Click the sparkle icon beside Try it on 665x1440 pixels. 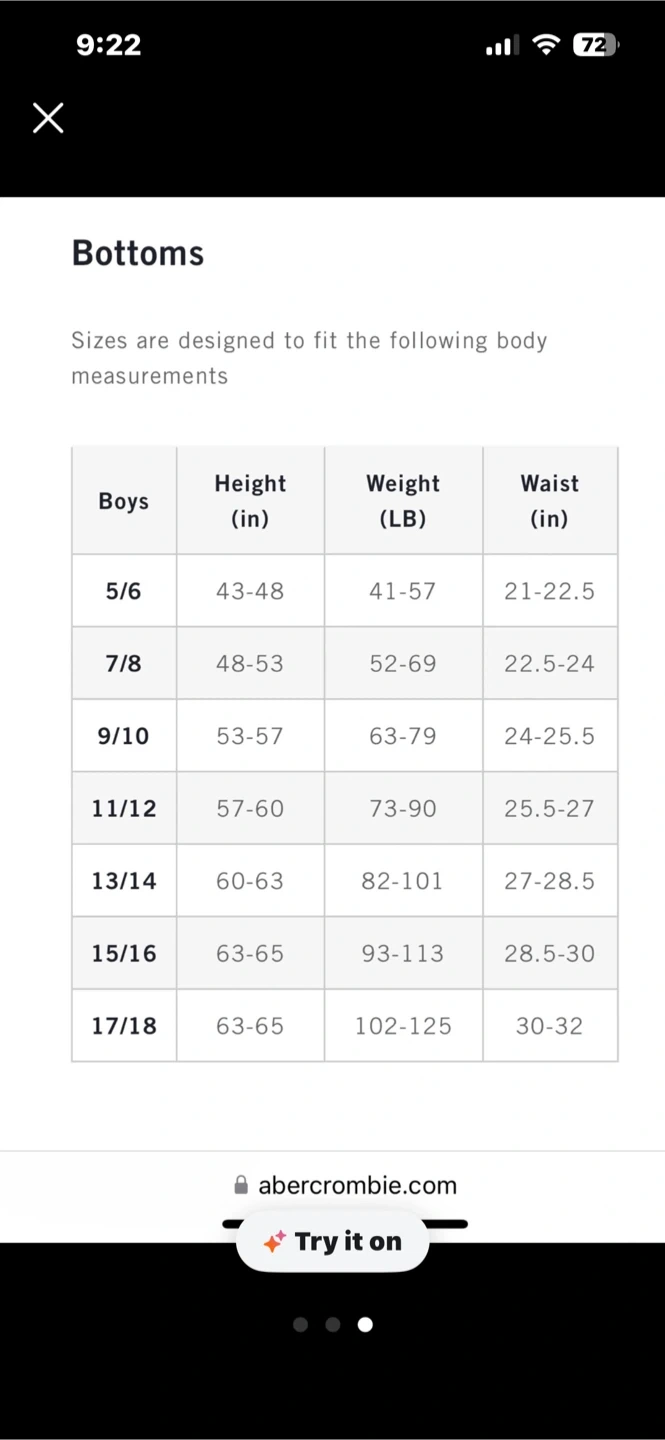click(x=274, y=1242)
